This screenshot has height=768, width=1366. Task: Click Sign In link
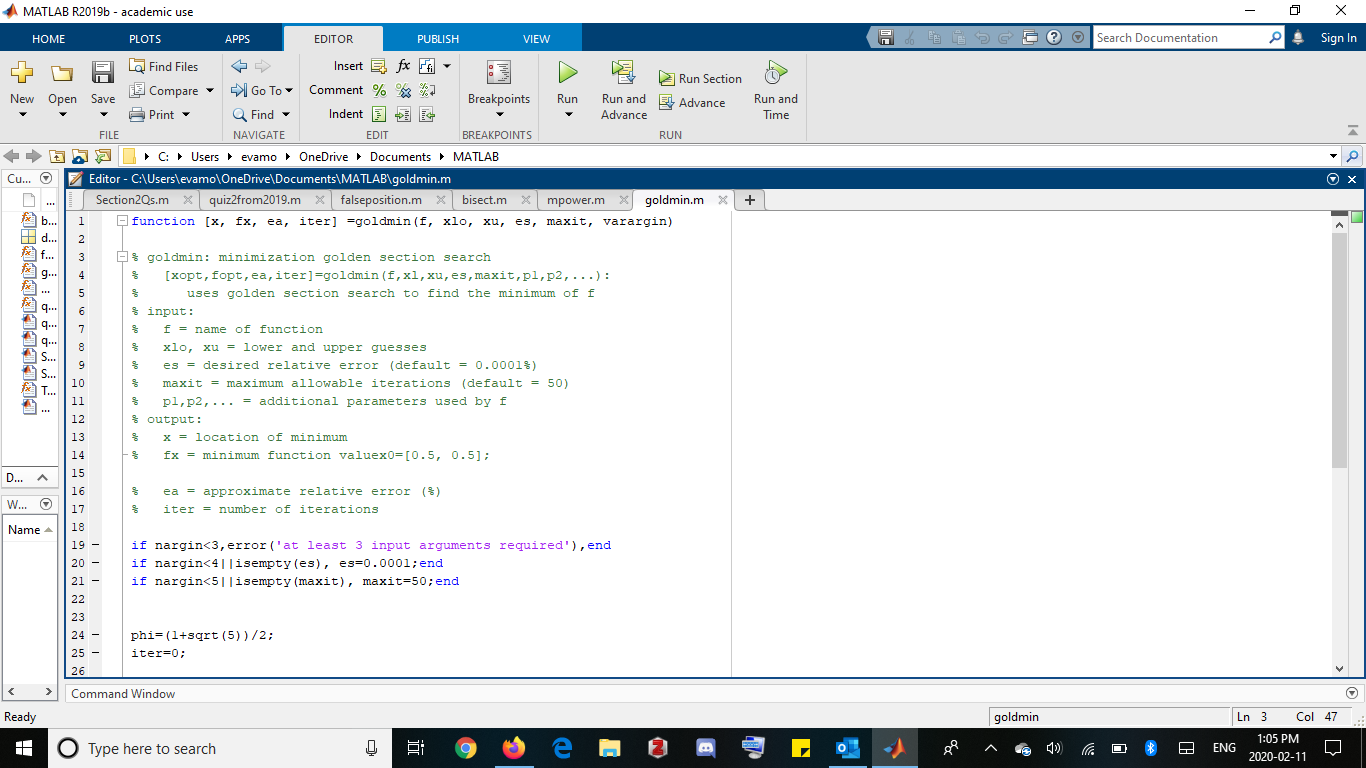pyautogui.click(x=1338, y=37)
